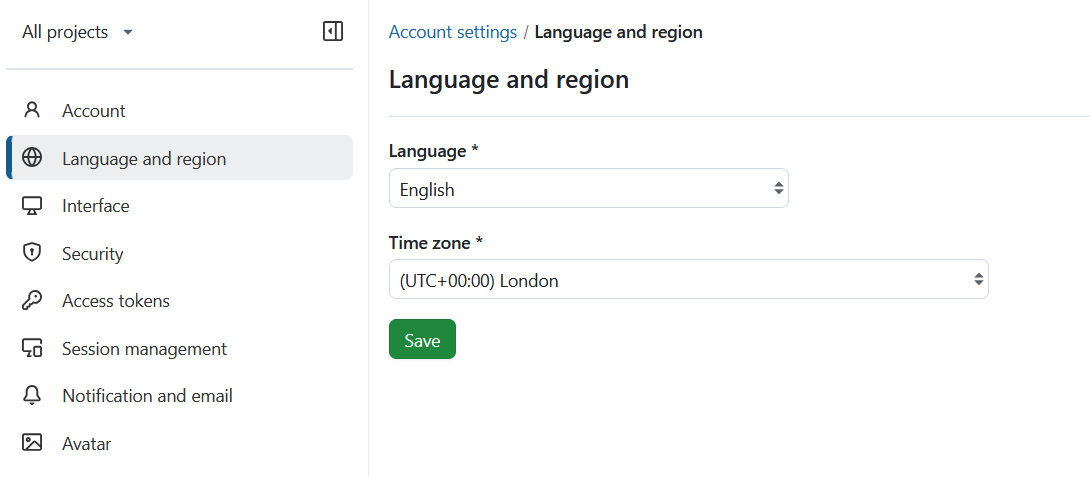Open Session management page
1090x477 pixels.
(x=179, y=348)
